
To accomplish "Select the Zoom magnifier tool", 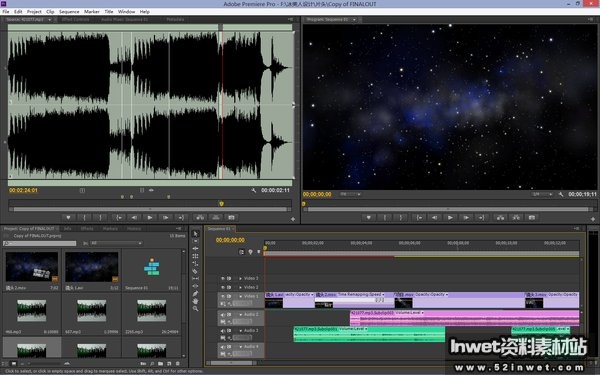I will click(196, 308).
